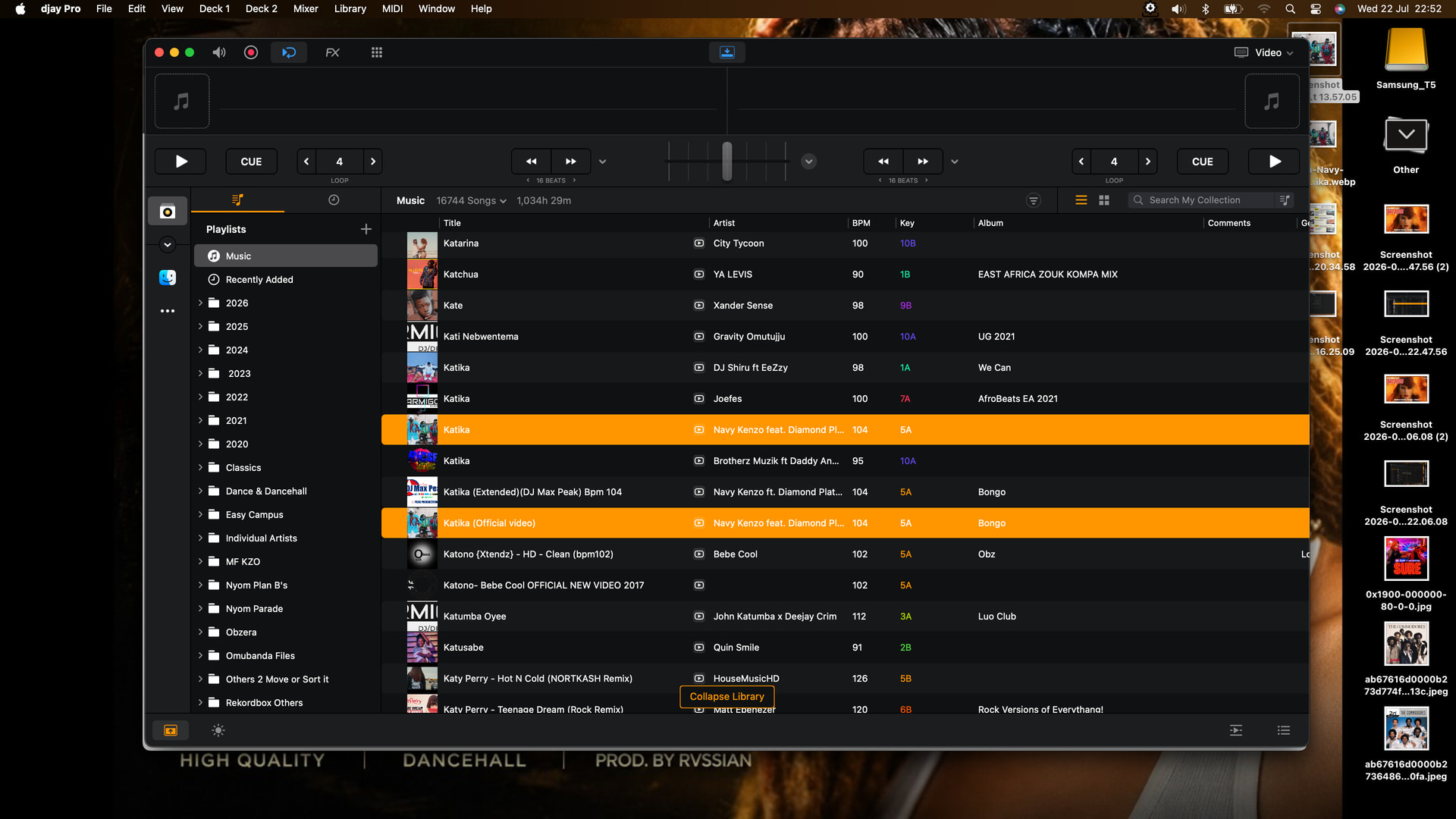Open crossfader options dropdown
The height and width of the screenshot is (819, 1456).
809,162
